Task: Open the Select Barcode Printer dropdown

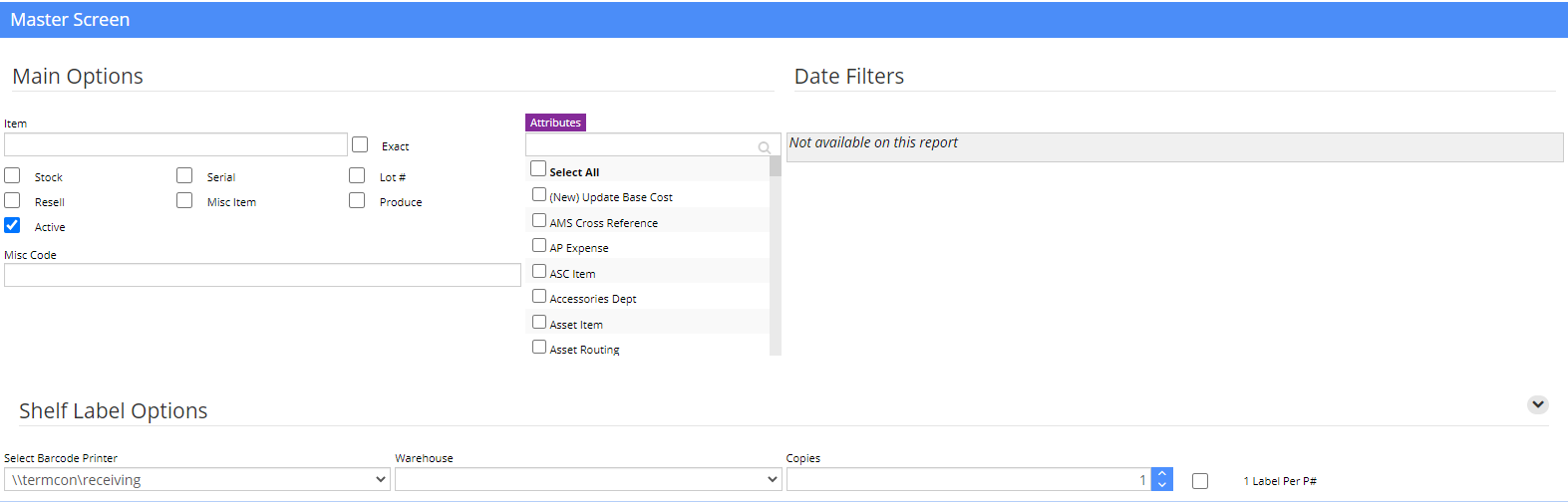Action: (197, 479)
